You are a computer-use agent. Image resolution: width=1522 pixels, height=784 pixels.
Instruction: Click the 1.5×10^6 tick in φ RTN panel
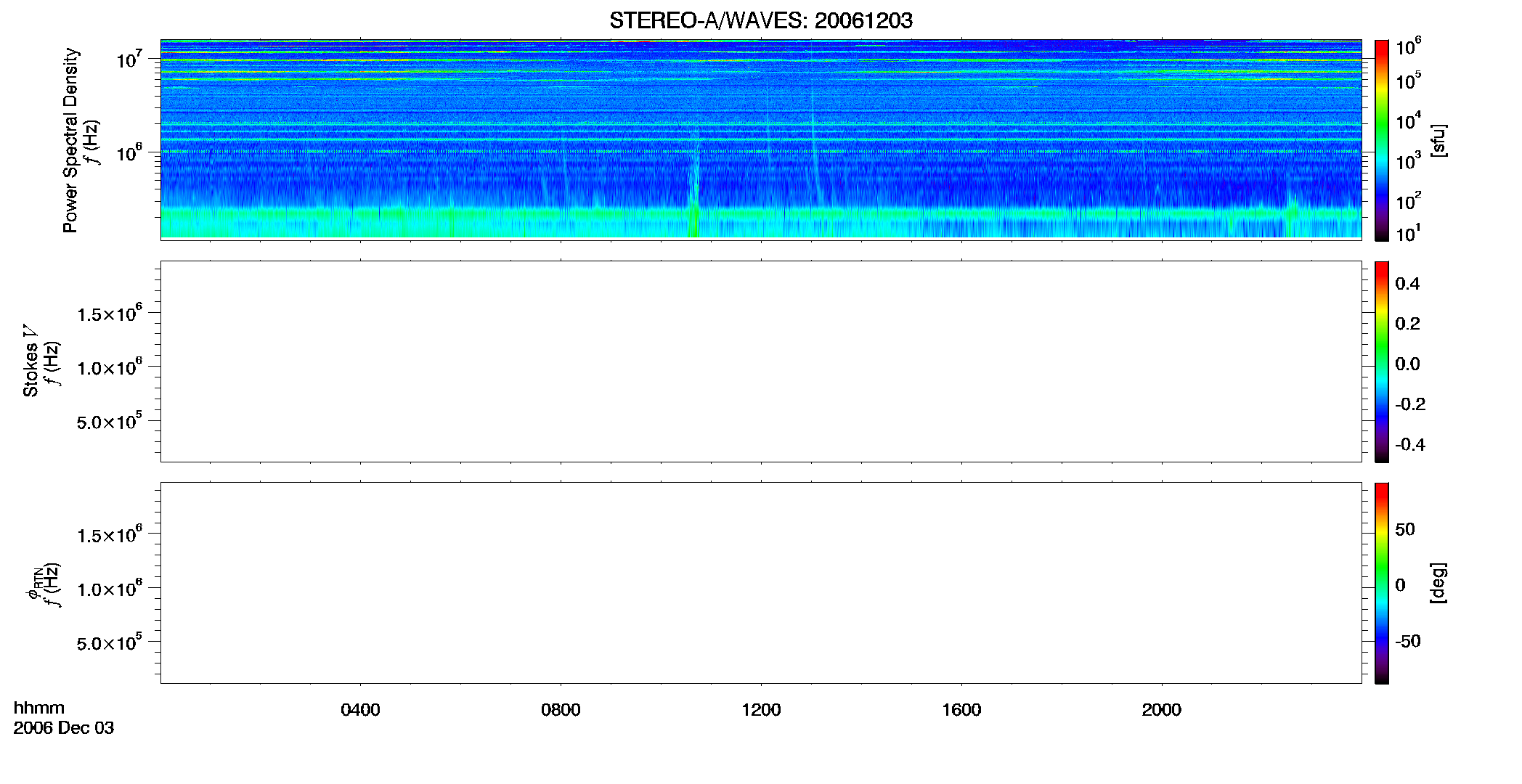point(110,535)
